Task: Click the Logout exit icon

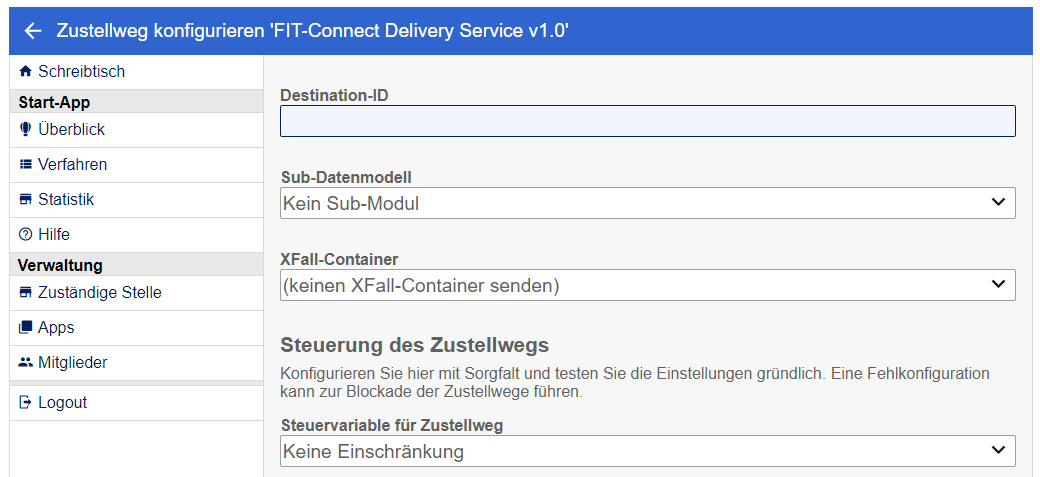Action: pyautogui.click(x=26, y=403)
